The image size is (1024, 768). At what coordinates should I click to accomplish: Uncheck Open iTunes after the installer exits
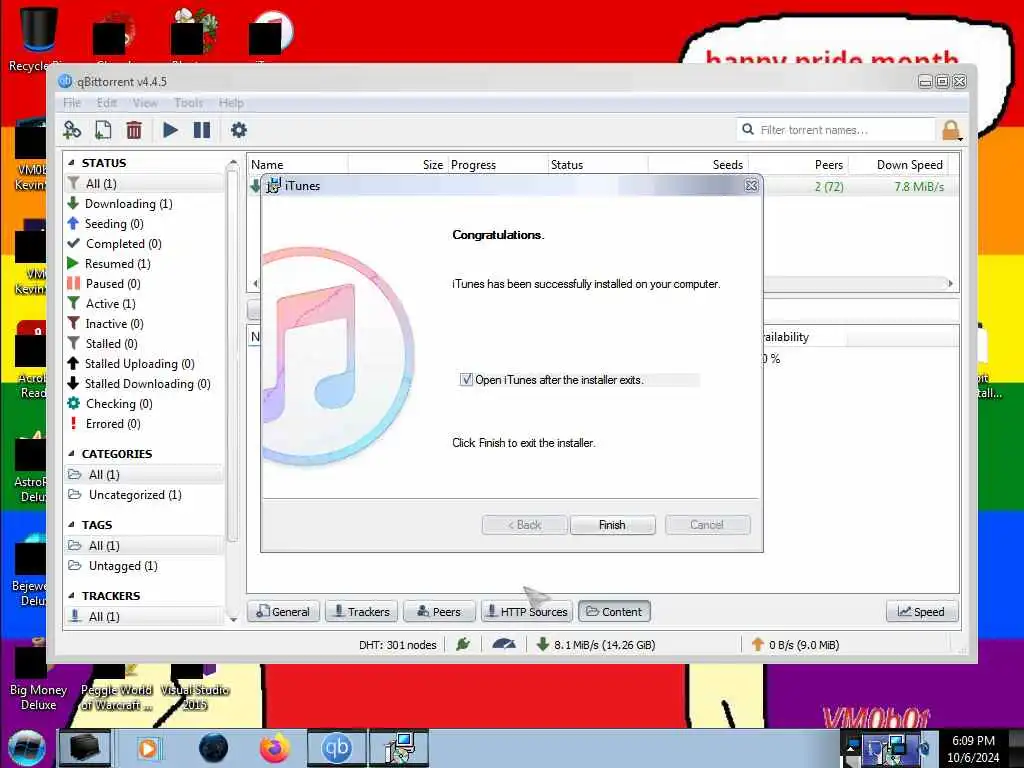pyautogui.click(x=466, y=379)
